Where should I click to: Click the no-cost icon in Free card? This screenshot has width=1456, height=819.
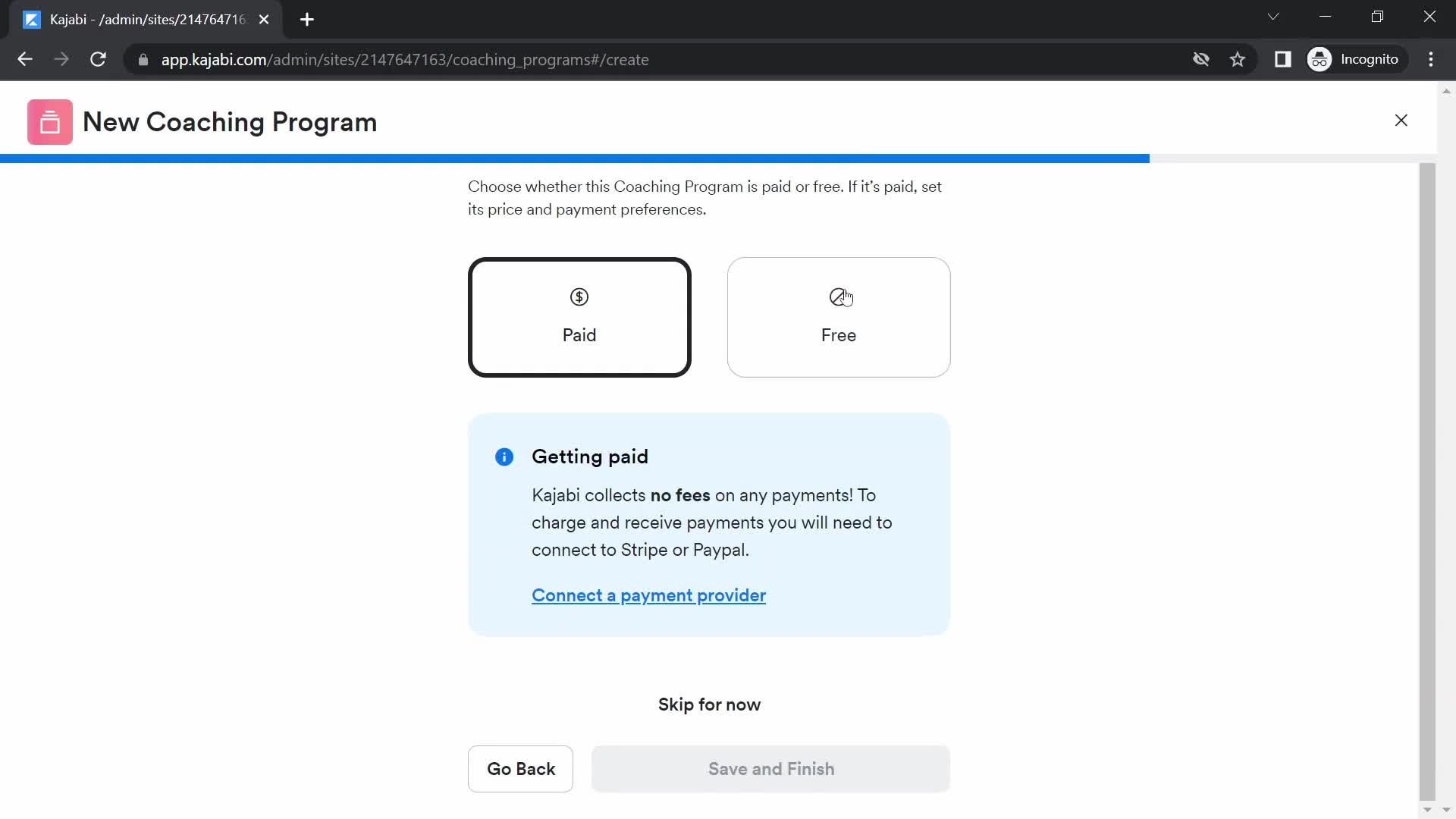pyautogui.click(x=838, y=297)
